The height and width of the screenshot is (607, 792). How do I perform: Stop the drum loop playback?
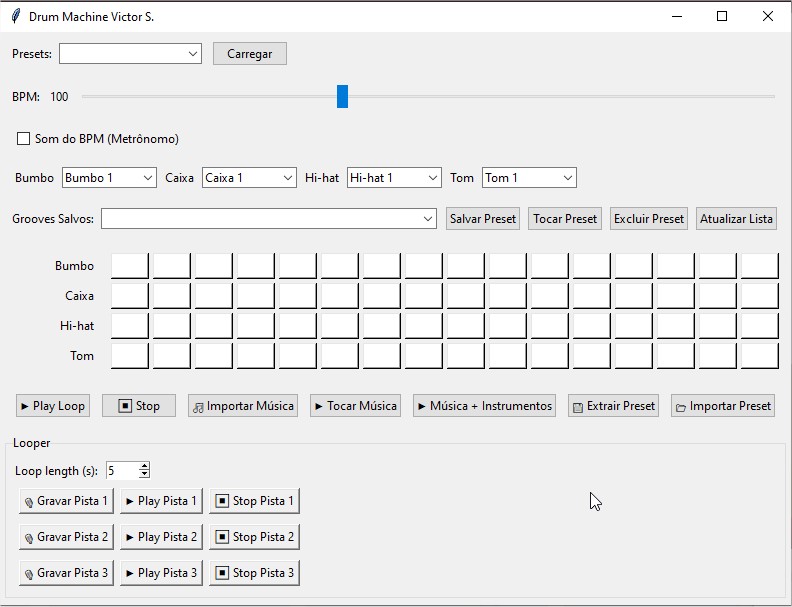[139, 406]
